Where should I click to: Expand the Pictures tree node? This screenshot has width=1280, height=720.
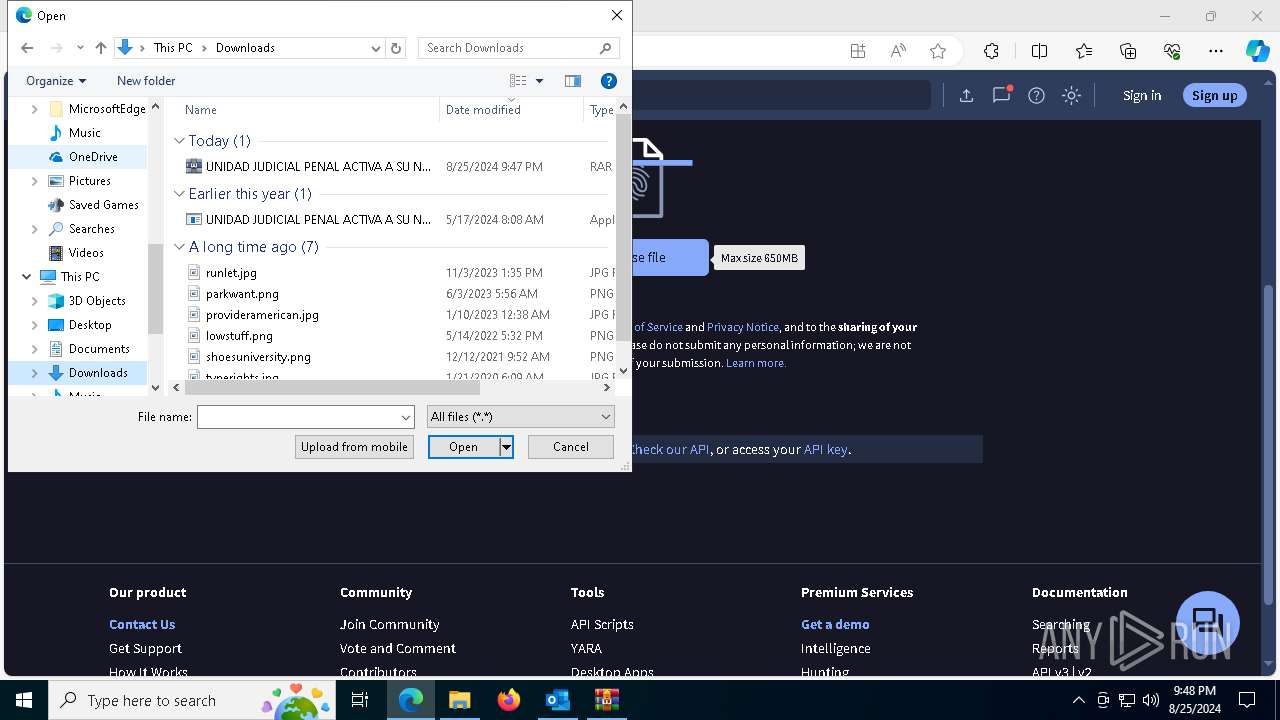pos(35,181)
